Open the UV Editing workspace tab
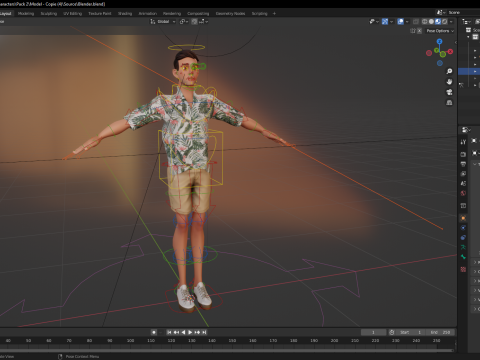 72,14
